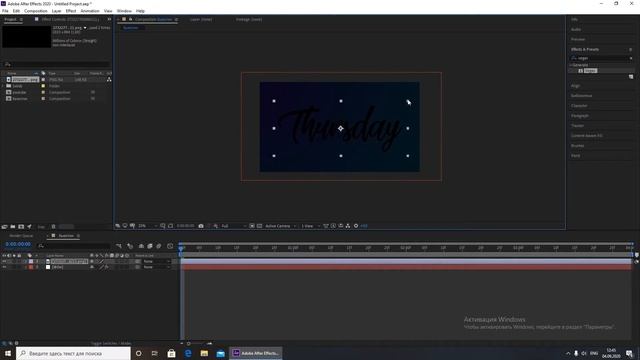Open File Explorer from the taskbar

tap(204, 353)
